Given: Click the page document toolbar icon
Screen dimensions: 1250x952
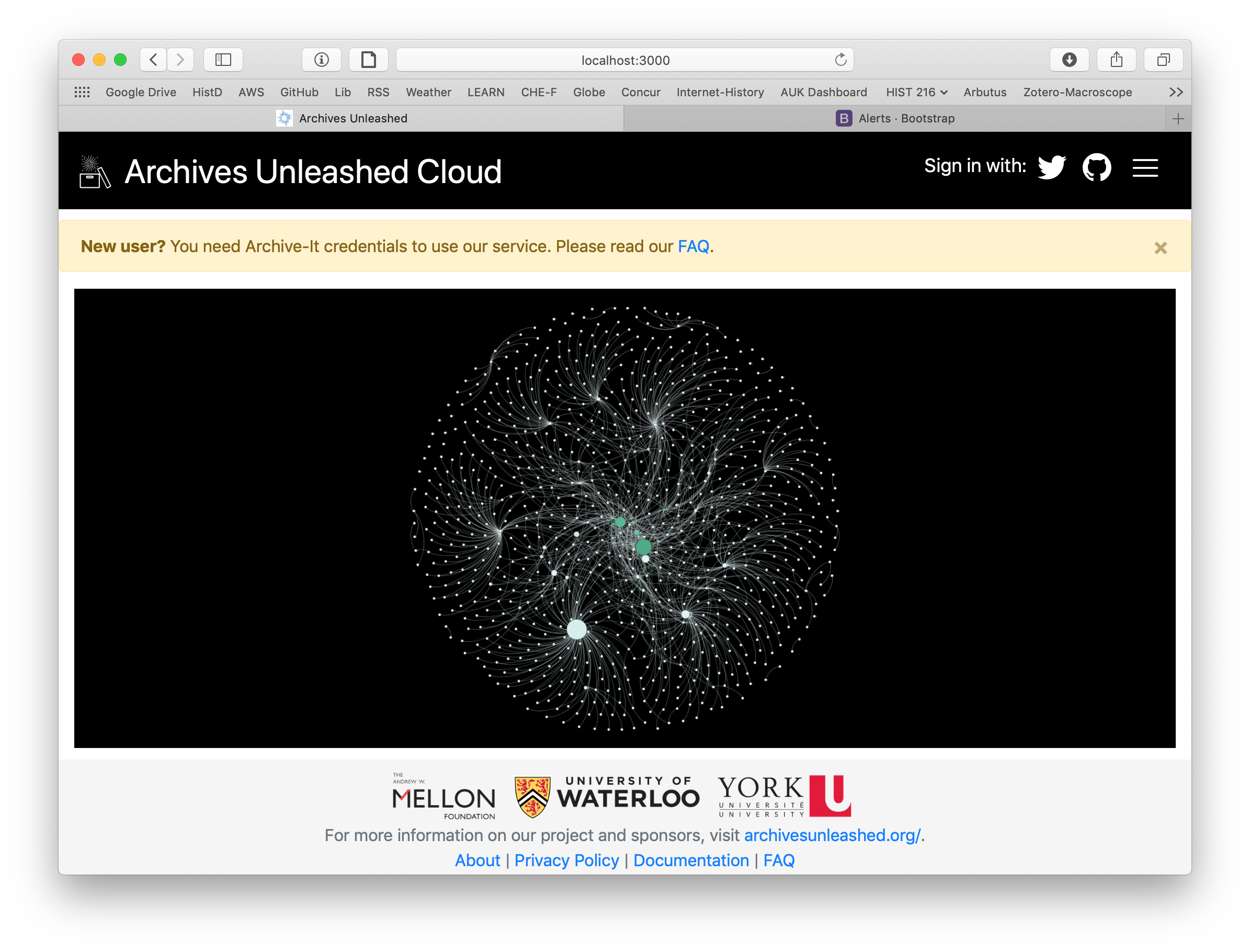Looking at the screenshot, I should click(x=368, y=60).
